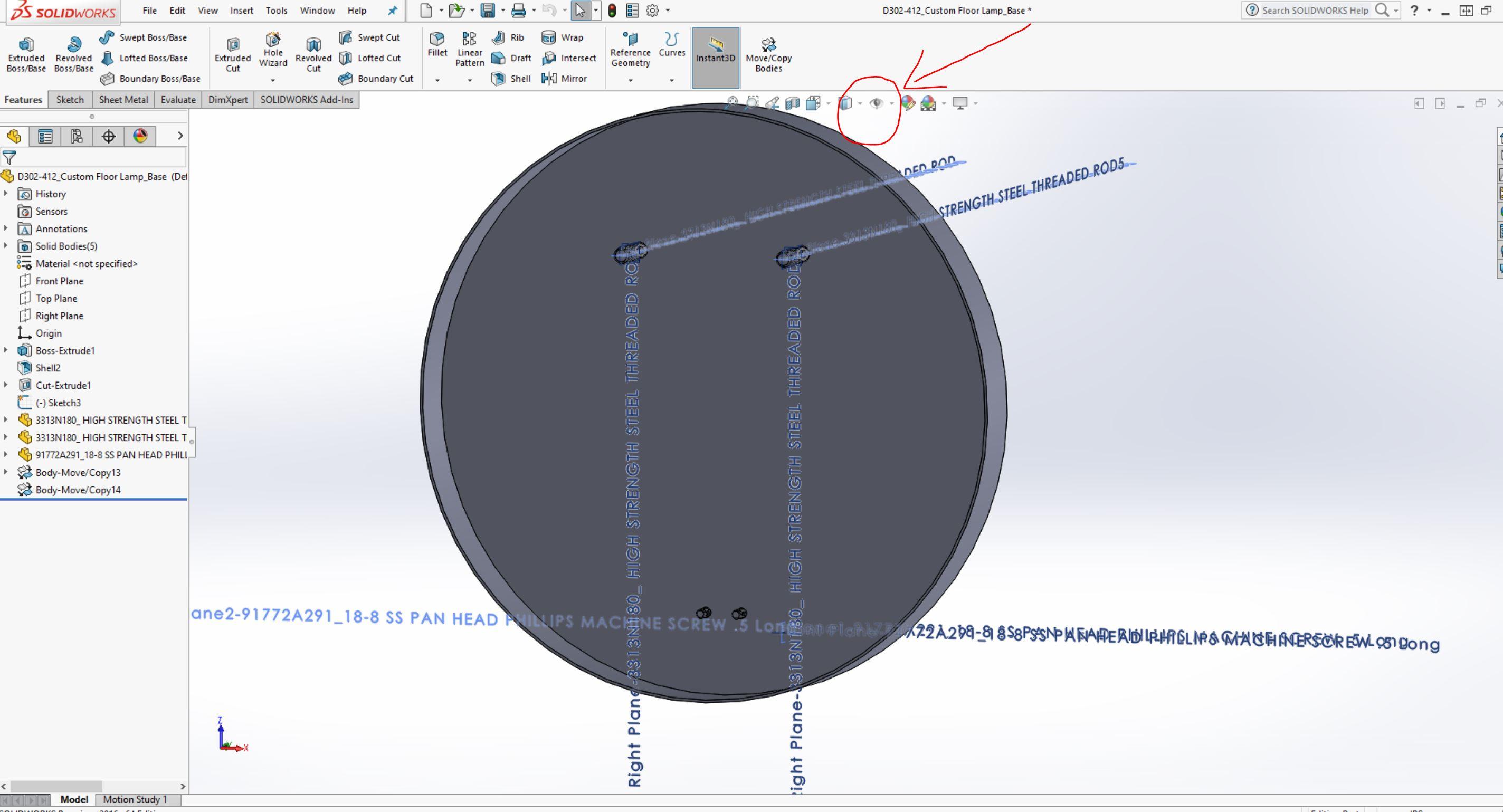The image size is (1503, 812).
Task: Open the Insert menu
Action: [241, 11]
